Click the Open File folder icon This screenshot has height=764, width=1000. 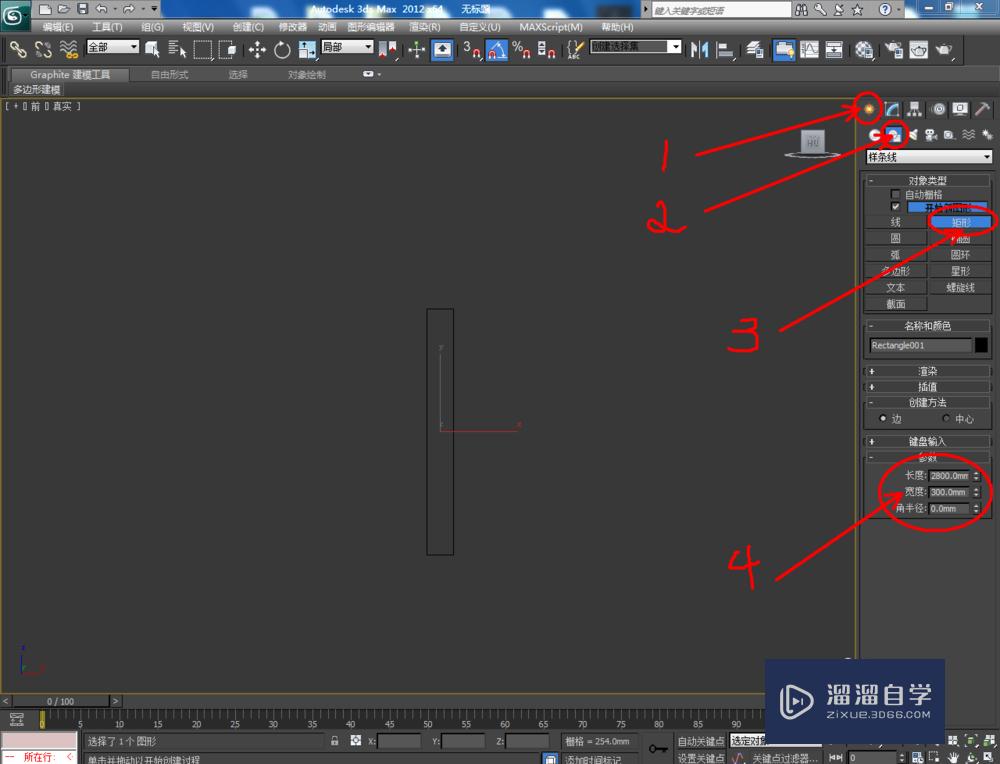click(63, 10)
